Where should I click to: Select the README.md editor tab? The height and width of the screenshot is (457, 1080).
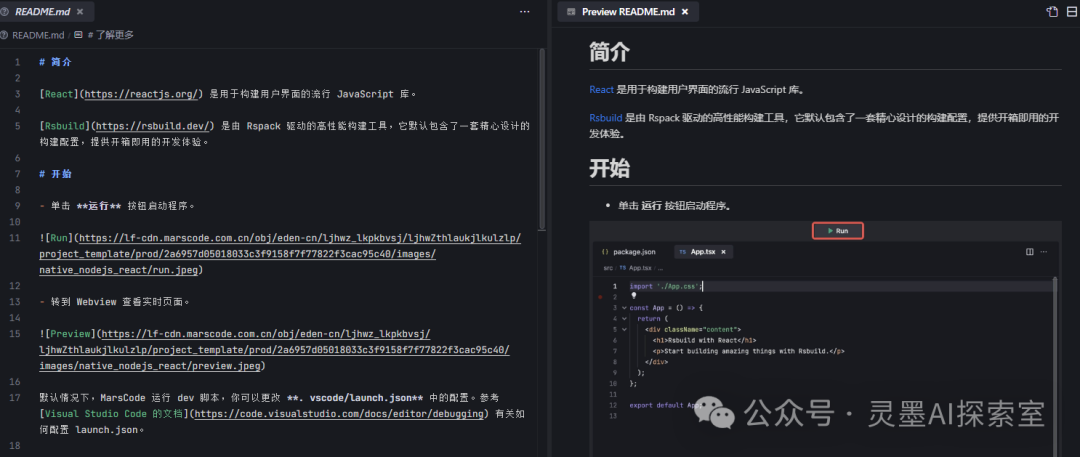tap(47, 12)
